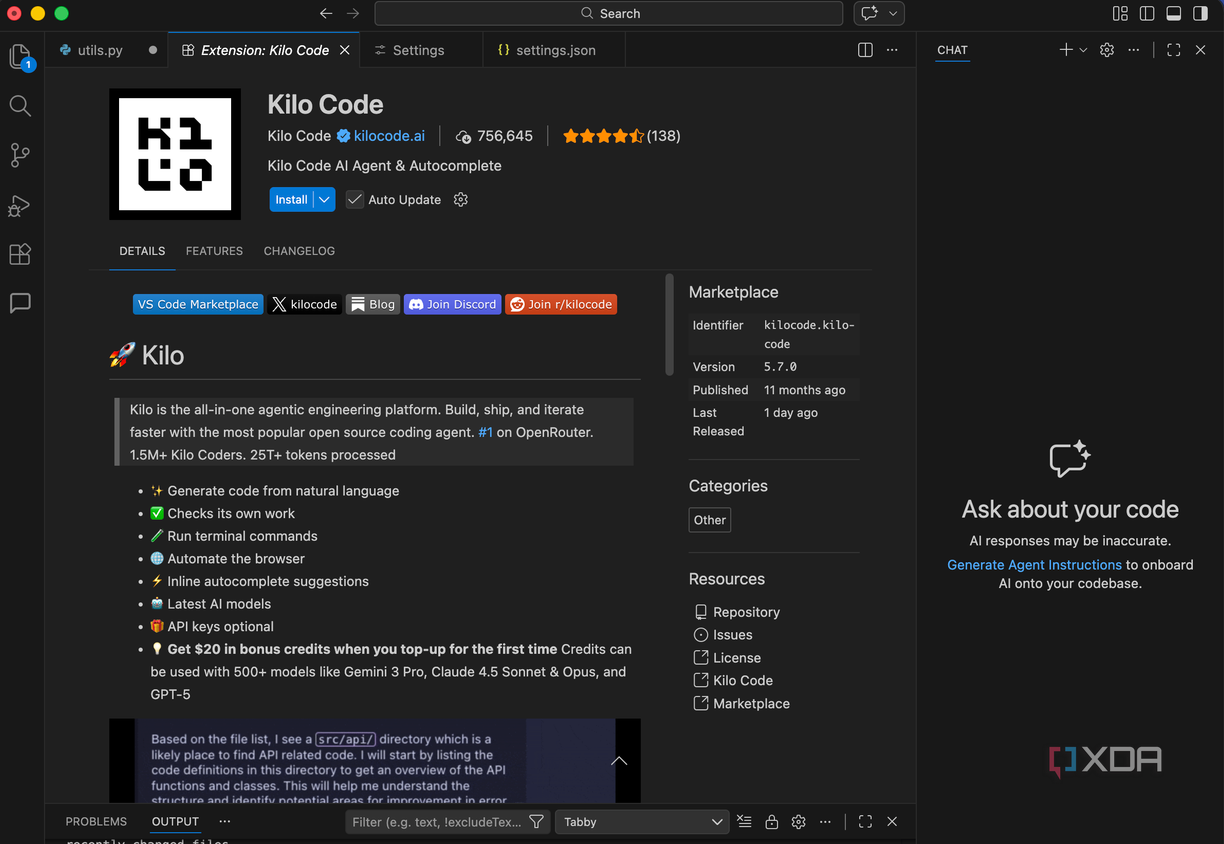
Task: Click Generate Agent Instructions link
Action: pos(1034,565)
